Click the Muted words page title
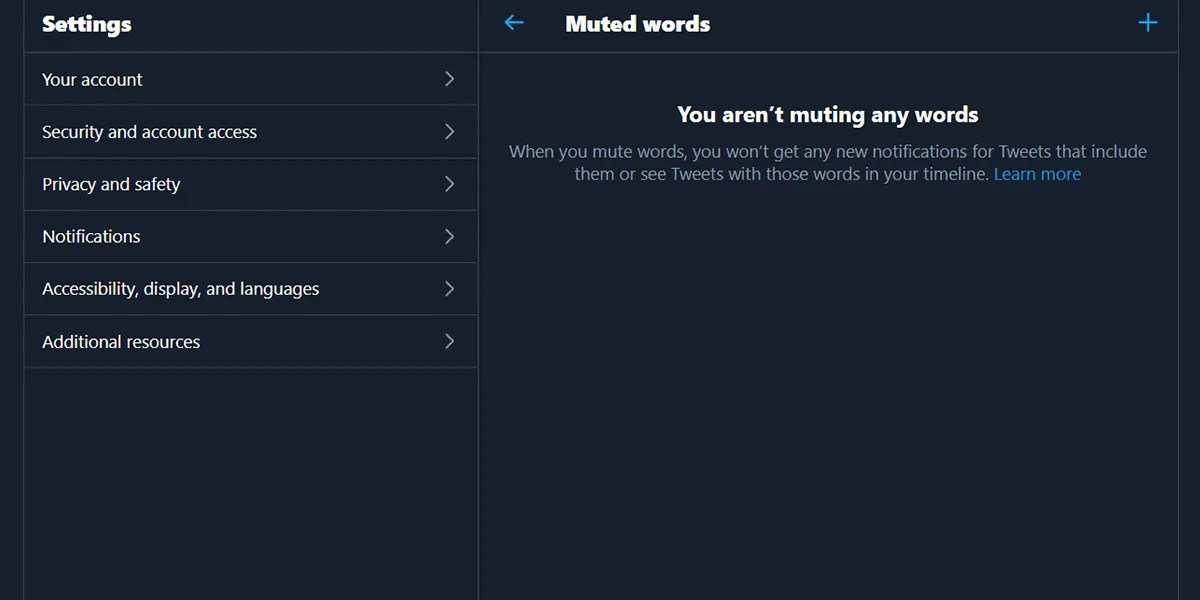 point(637,24)
